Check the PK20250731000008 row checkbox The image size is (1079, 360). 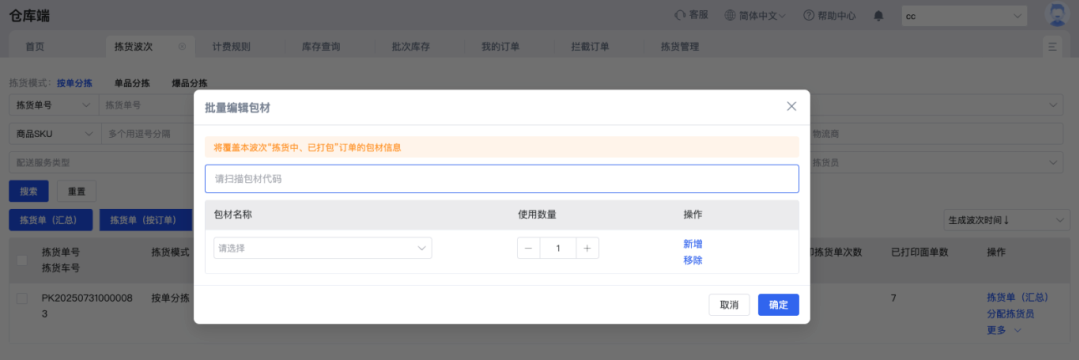tap(22, 298)
